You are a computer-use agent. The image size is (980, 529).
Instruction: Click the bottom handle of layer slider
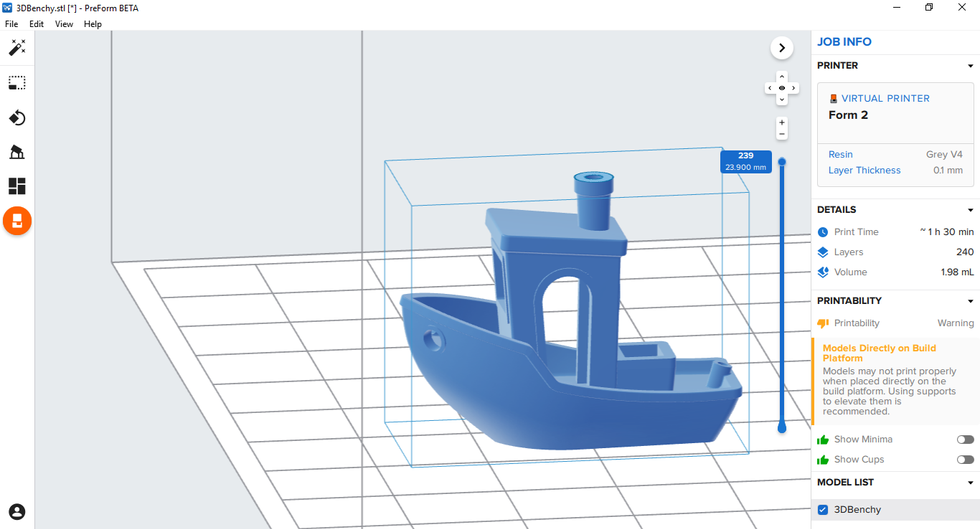point(782,428)
